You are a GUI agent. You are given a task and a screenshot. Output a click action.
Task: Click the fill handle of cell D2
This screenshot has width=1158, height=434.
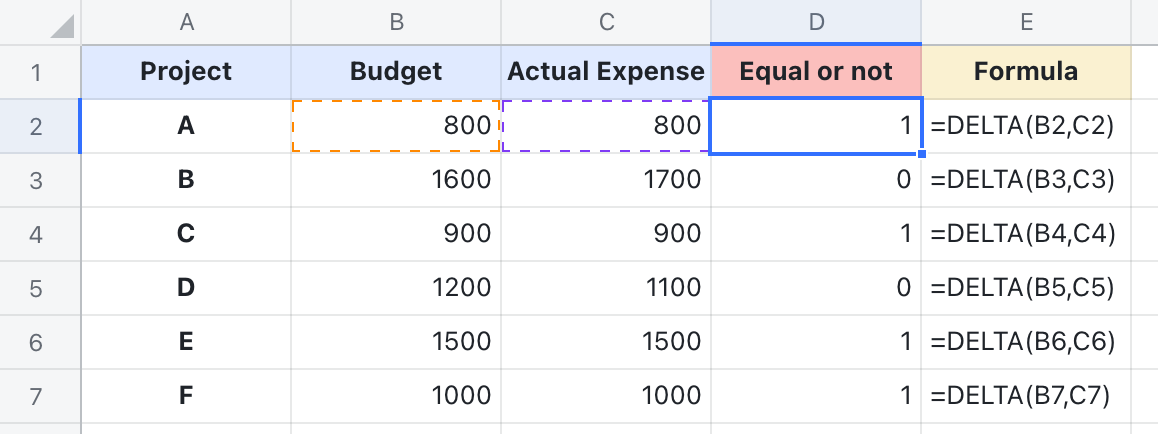tap(921, 154)
